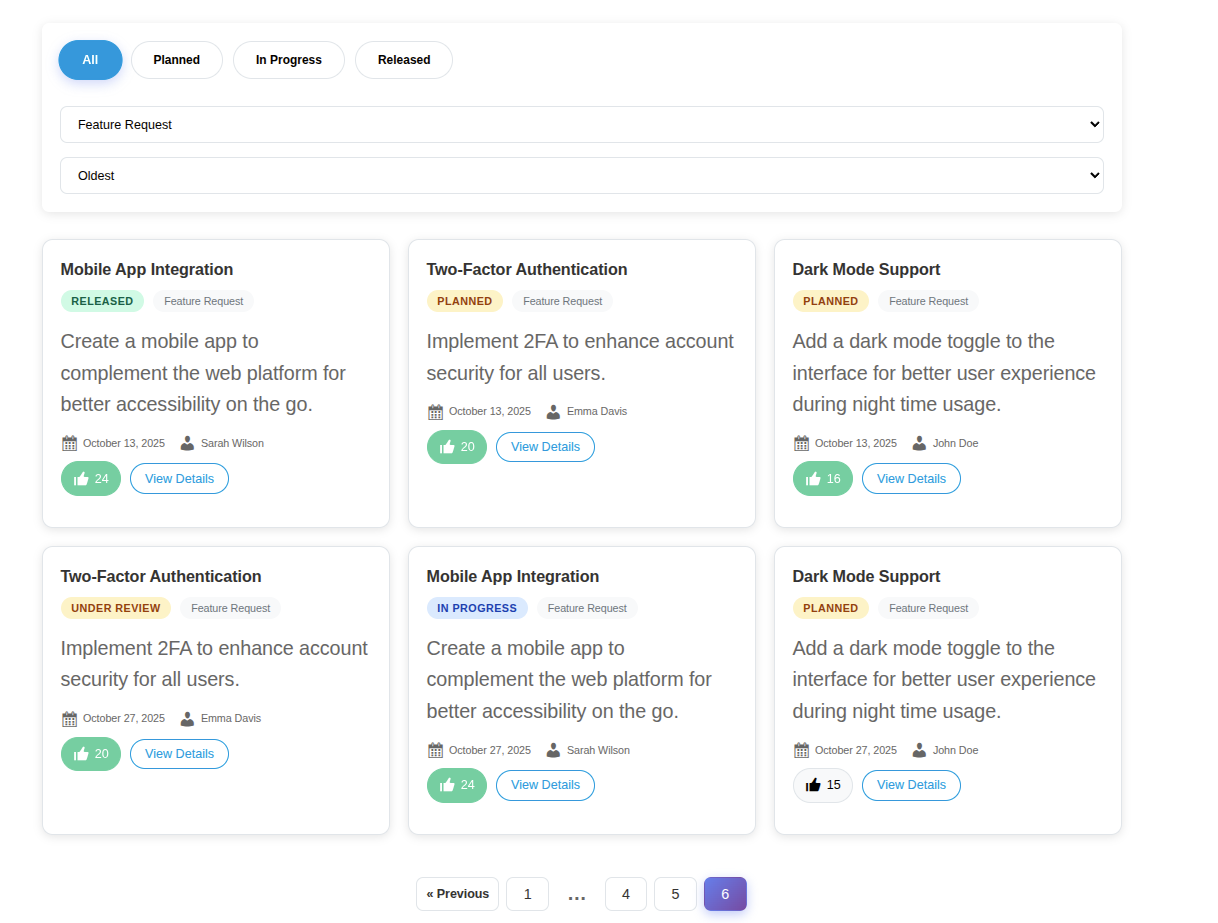Toggle the 15-vote thumbs-up on Dark Mode Support
Image resolution: width=1218 pixels, height=923 pixels.
click(x=823, y=785)
